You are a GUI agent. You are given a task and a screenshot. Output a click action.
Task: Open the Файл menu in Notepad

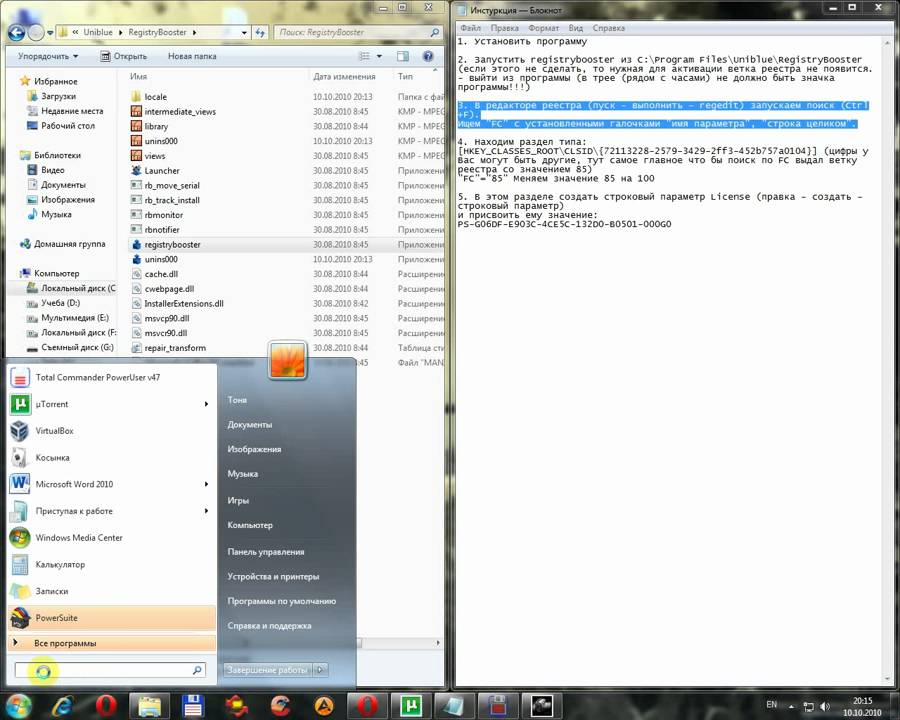click(470, 28)
